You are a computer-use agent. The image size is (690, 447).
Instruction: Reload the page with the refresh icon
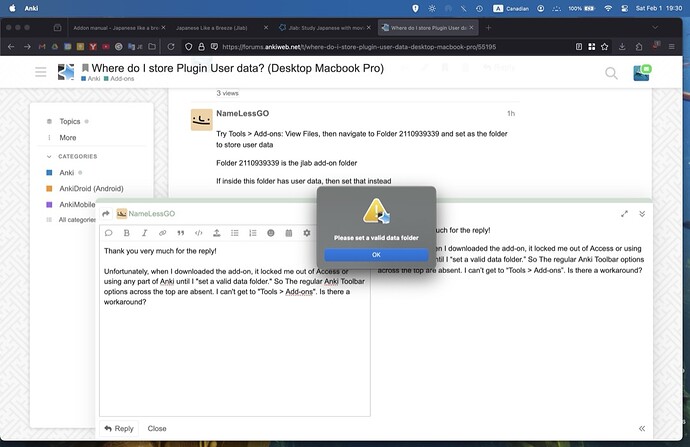[171, 47]
